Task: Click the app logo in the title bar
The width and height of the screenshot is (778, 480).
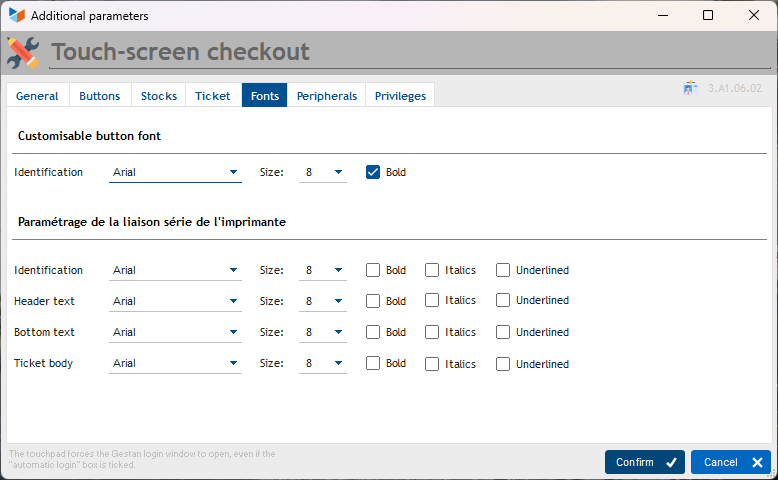Action: 16,16
